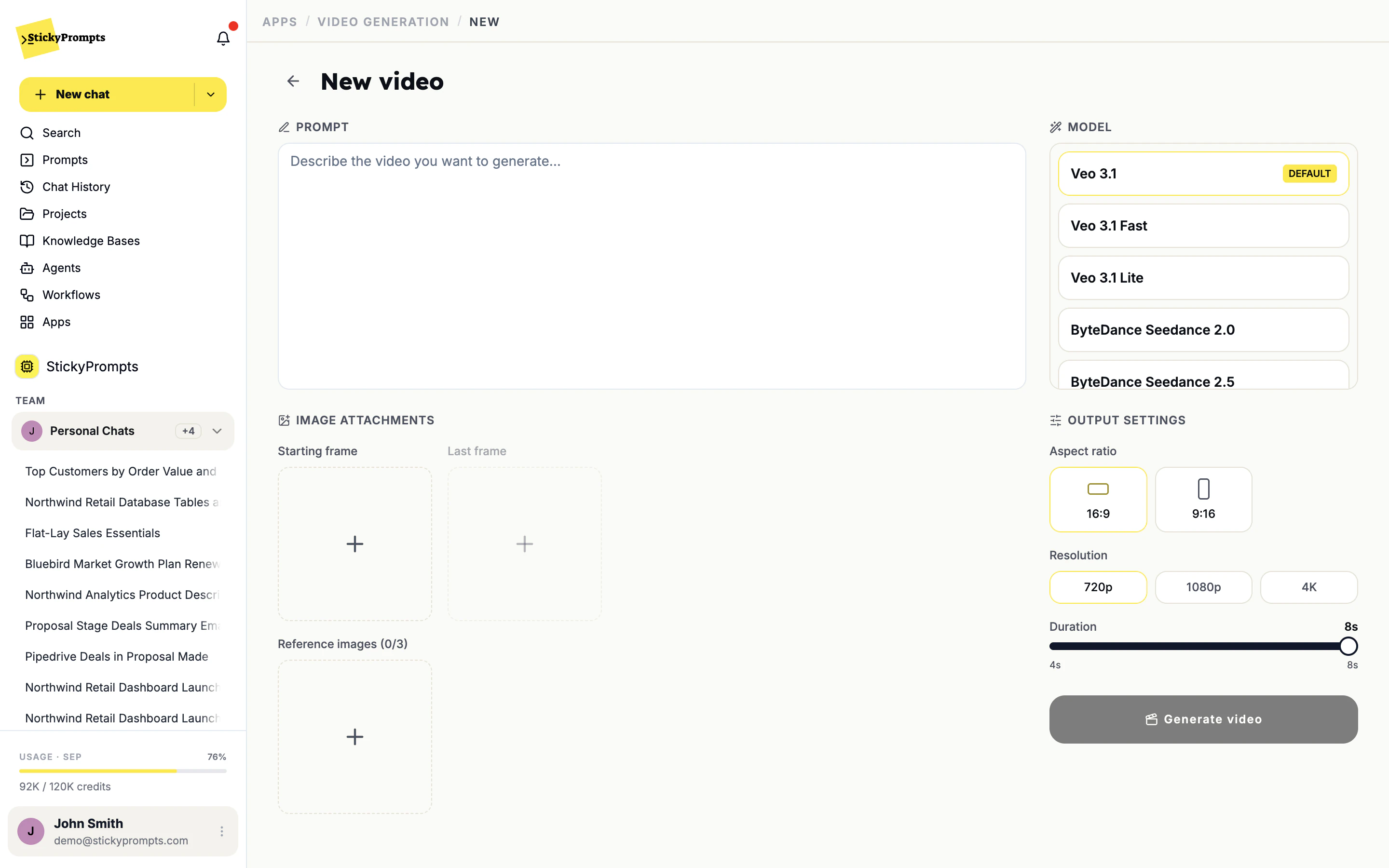
Task: Click the Search magnifier icon
Action: click(27, 133)
